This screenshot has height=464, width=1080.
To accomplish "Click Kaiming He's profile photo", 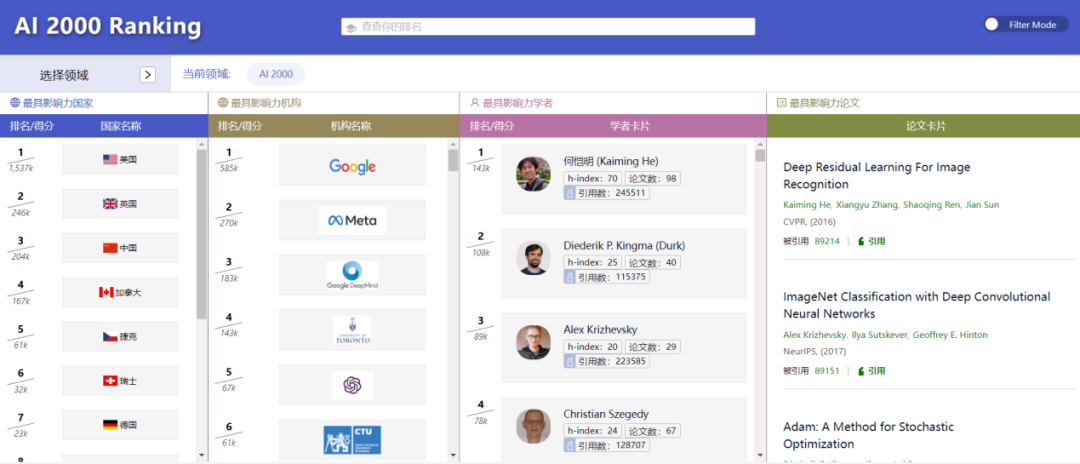I will tap(533, 174).
